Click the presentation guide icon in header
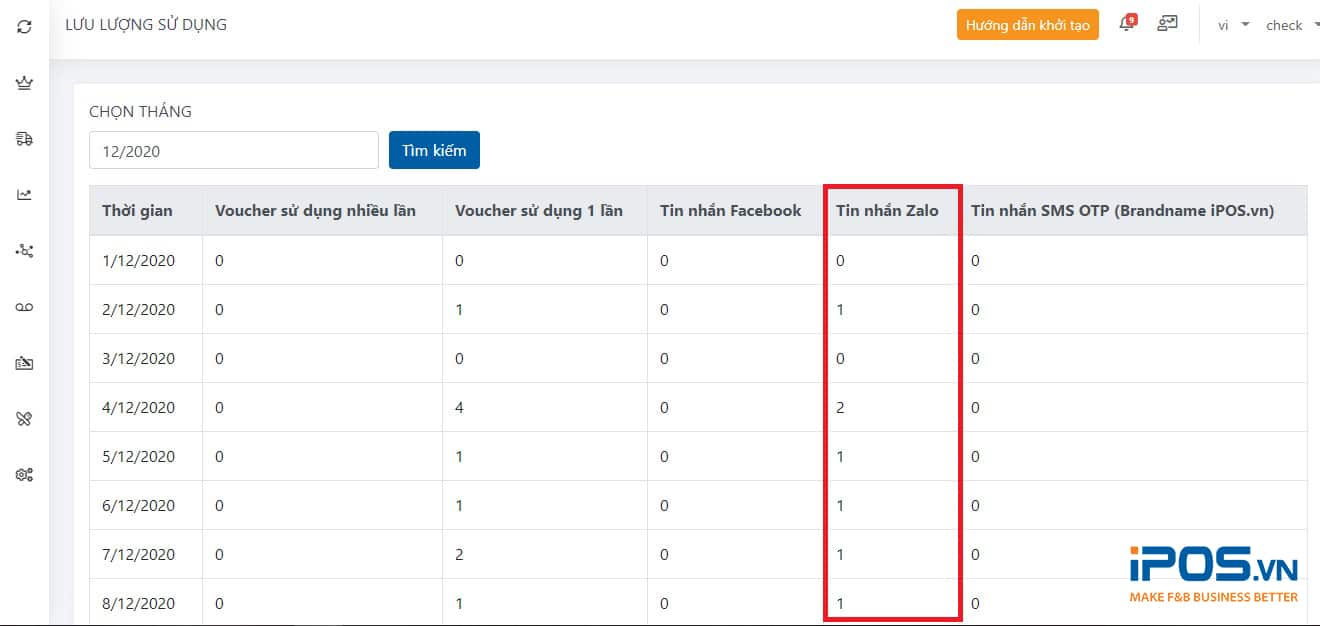Image resolution: width=1320 pixels, height=626 pixels. [1167, 24]
